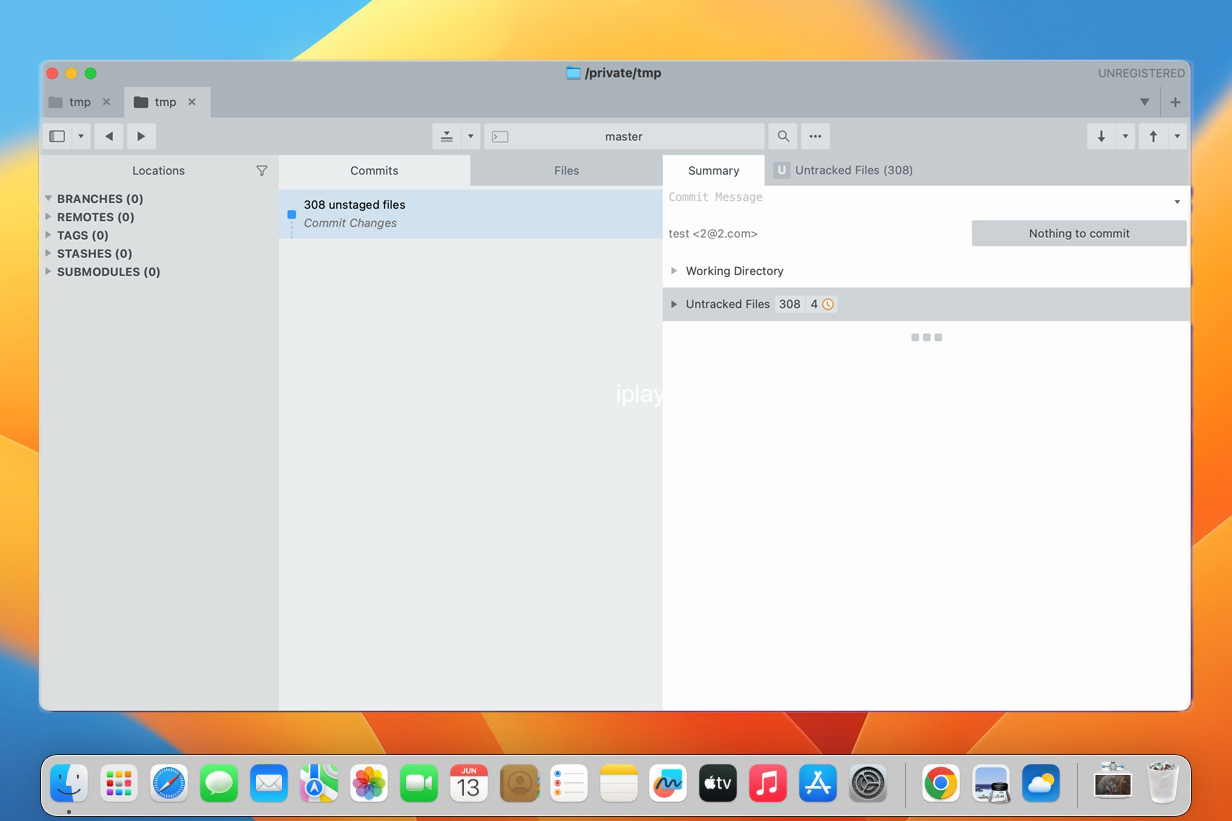
Task: Expand the SUBMODULES section
Action: tap(48, 271)
